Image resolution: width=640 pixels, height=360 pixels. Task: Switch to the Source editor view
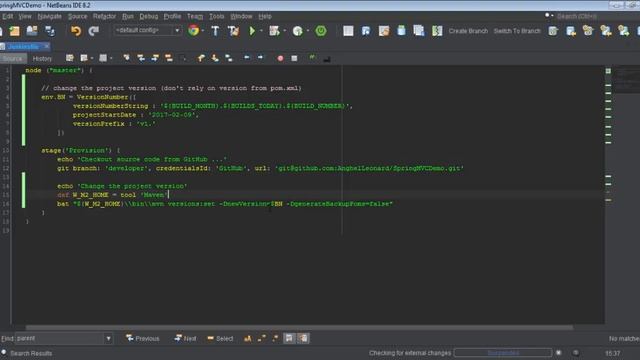12,58
